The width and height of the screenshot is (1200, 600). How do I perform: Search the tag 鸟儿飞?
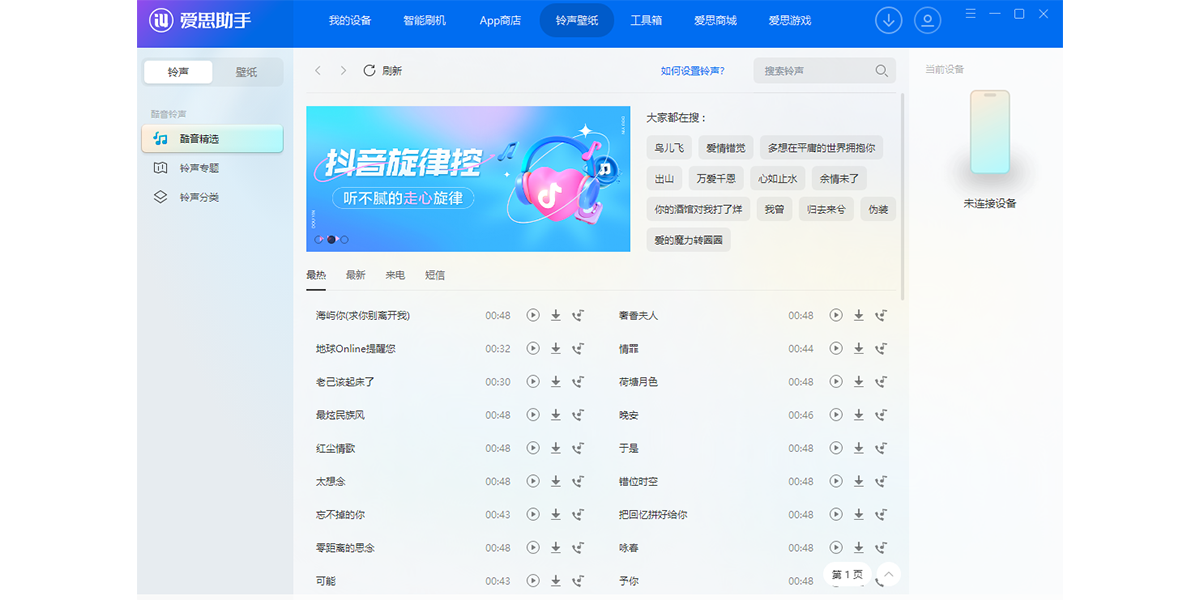pyautogui.click(x=669, y=148)
